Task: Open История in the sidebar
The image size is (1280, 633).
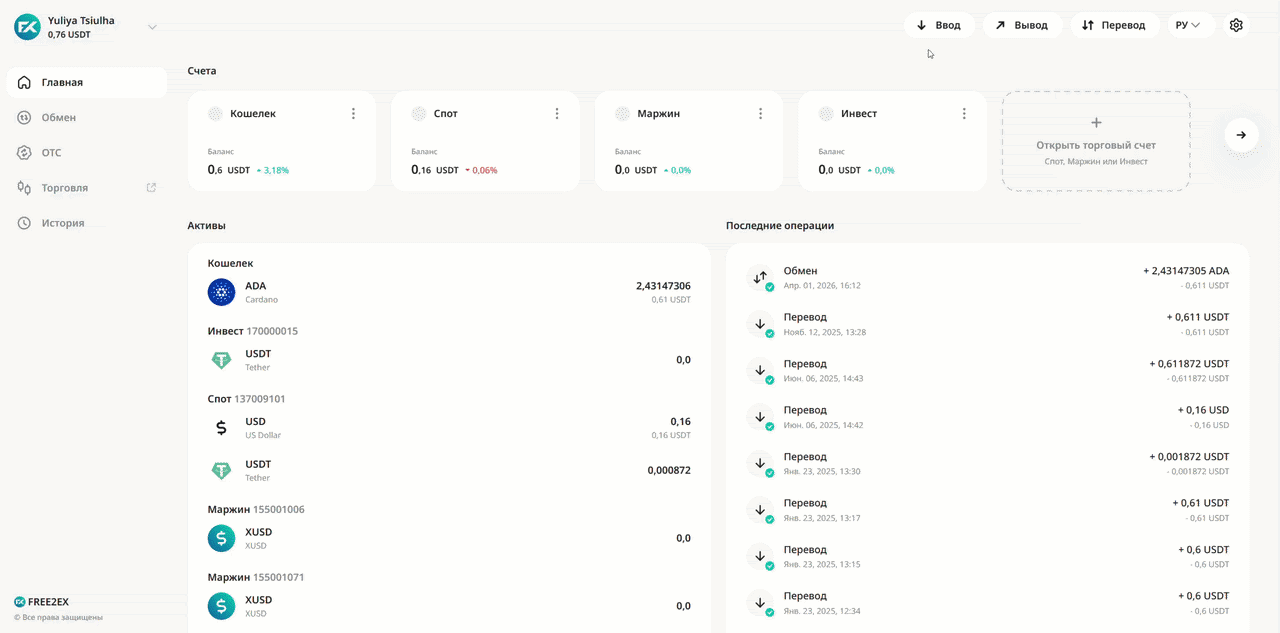Action: tap(62, 223)
